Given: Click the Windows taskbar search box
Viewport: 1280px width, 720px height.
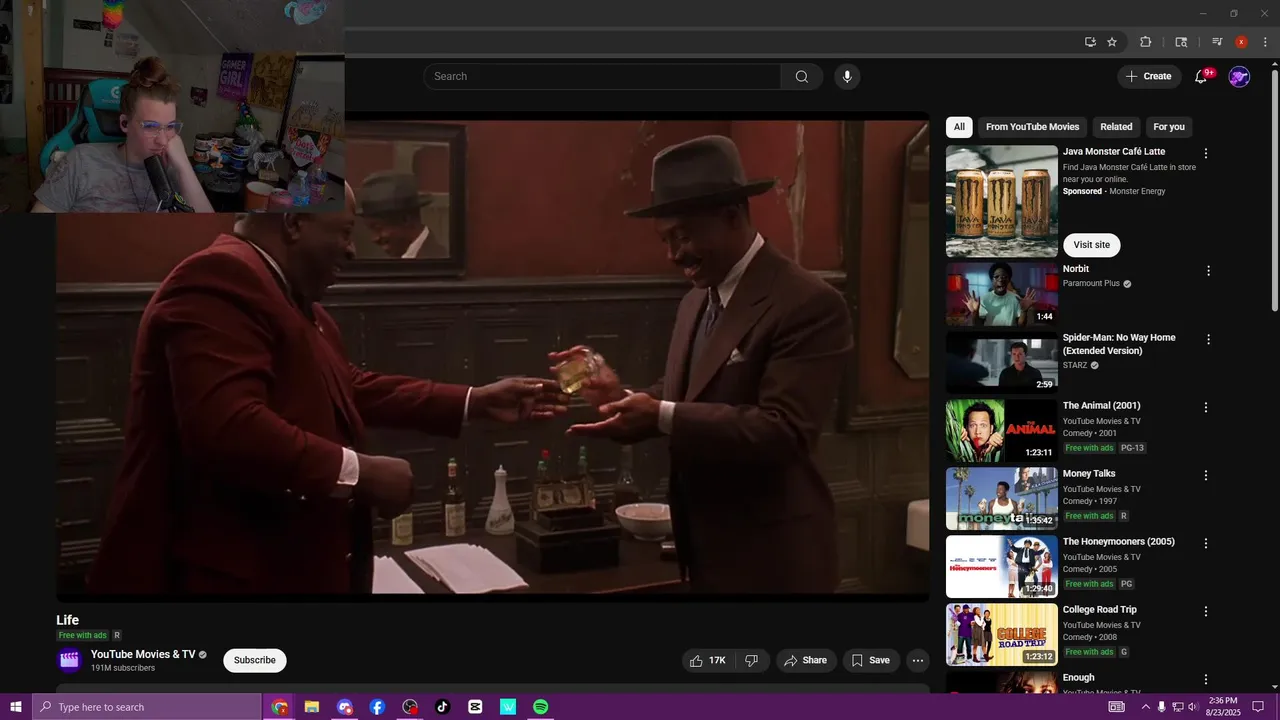Looking at the screenshot, I should tap(147, 707).
